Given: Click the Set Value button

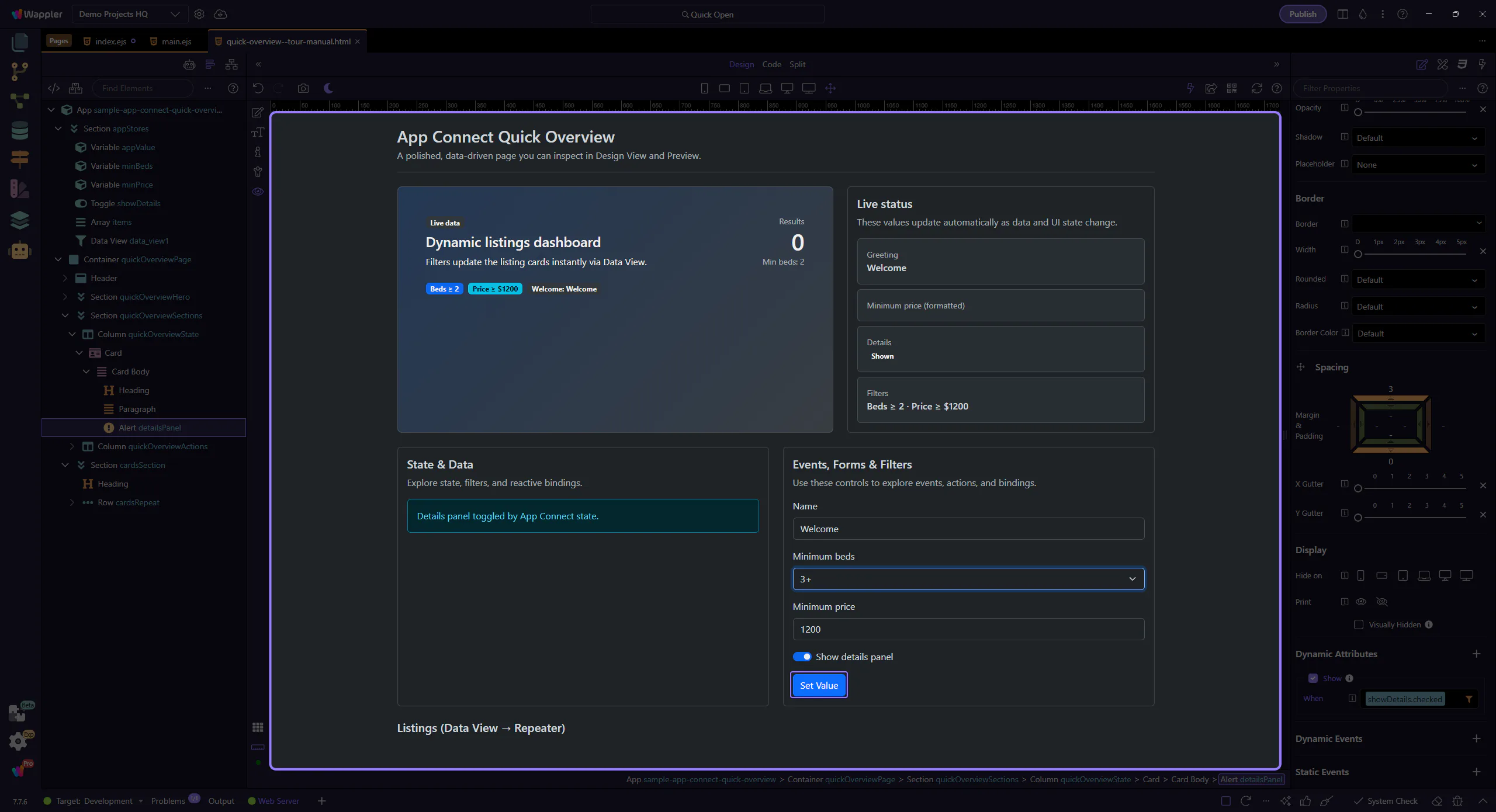Looking at the screenshot, I should tap(819, 685).
